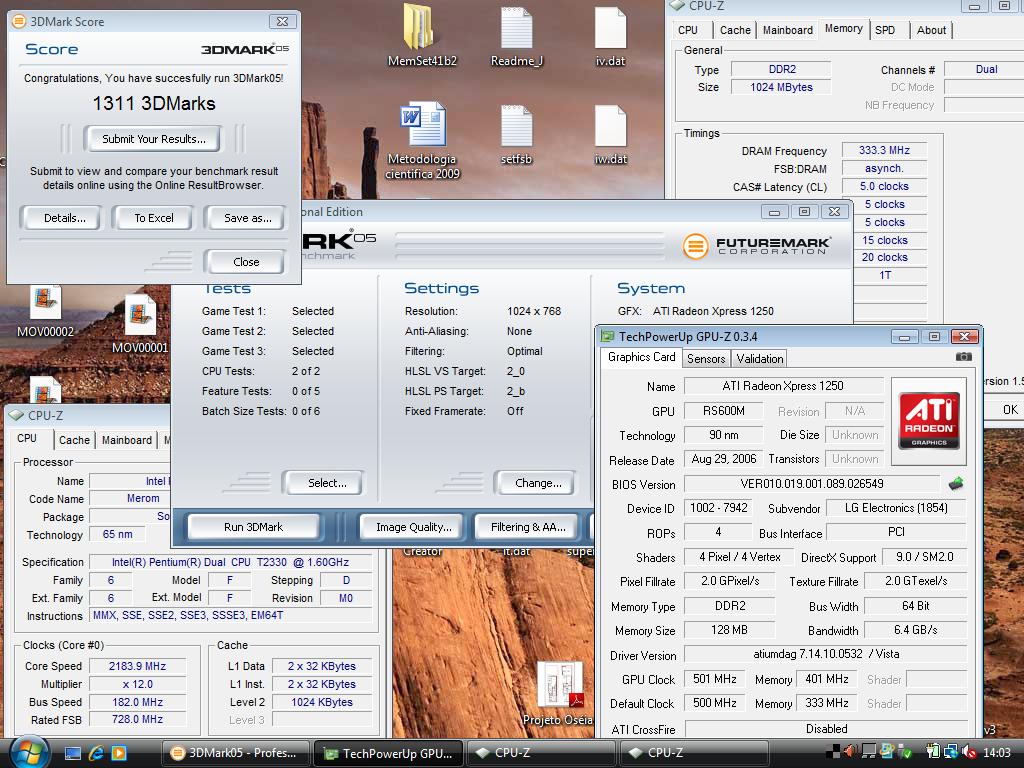Viewport: 1024px width, 768px height.
Task: Click DRAM Frequency 333.3 MHz value
Action: pos(884,150)
